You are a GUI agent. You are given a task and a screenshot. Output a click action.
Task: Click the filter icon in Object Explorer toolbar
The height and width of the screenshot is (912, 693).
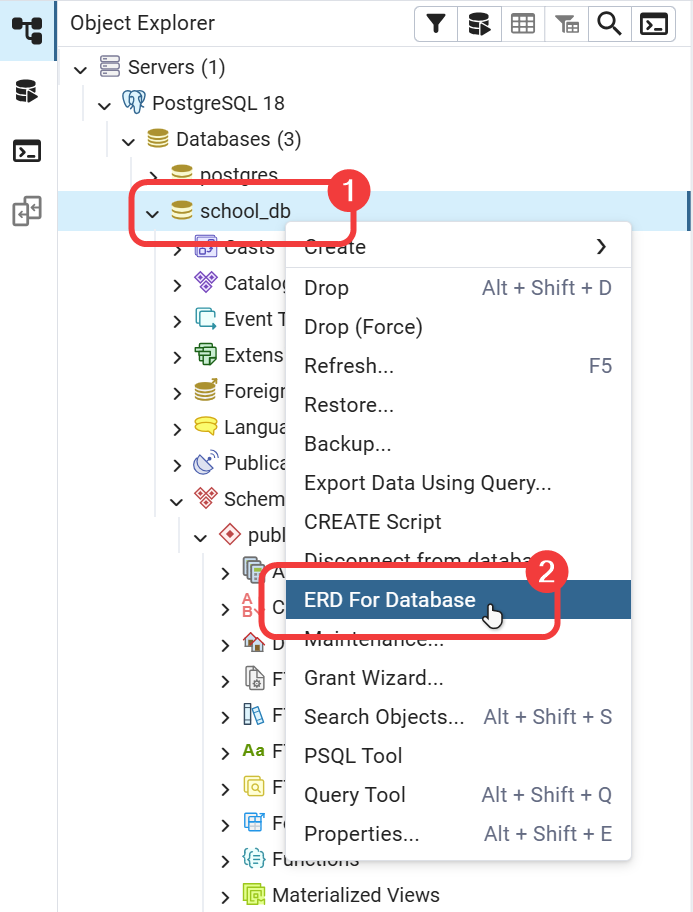tap(436, 25)
